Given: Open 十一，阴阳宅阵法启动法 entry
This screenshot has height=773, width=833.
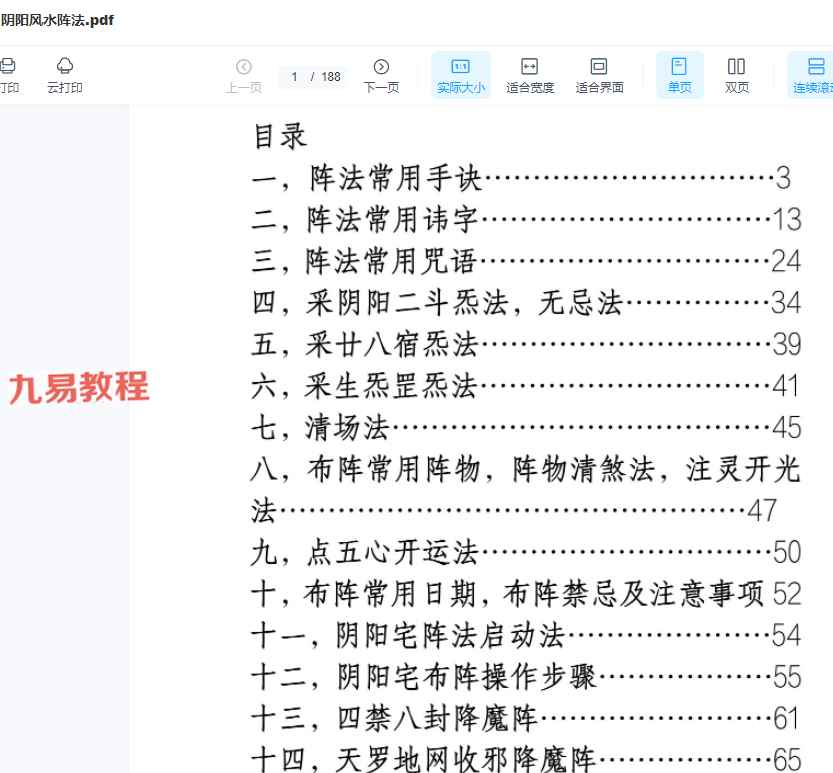Looking at the screenshot, I should click(x=408, y=634).
